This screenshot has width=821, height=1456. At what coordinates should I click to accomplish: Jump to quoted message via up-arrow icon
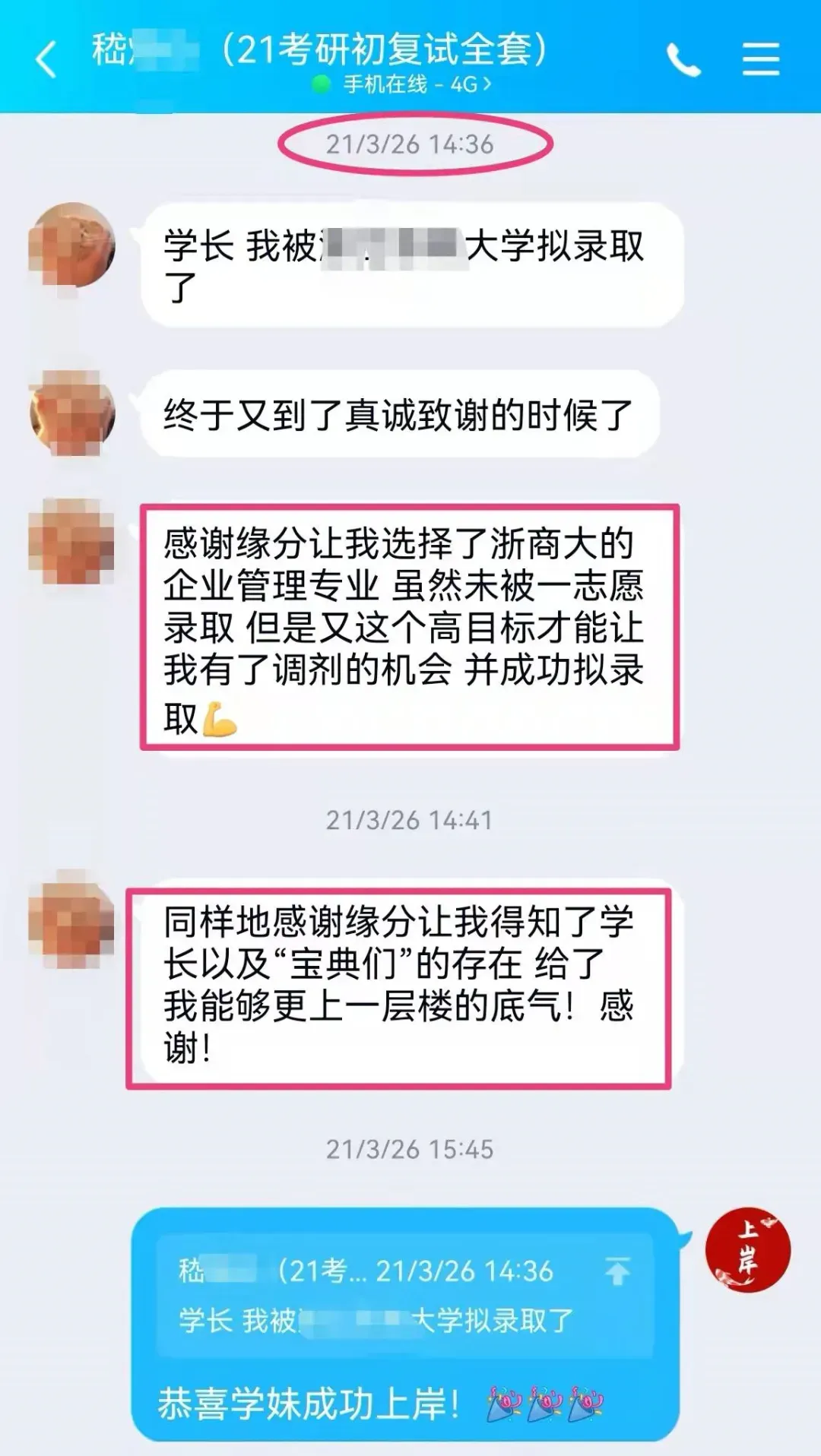coord(617,1271)
